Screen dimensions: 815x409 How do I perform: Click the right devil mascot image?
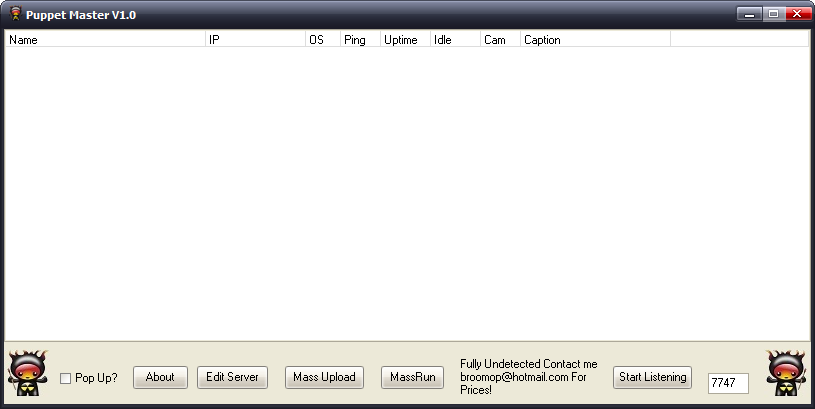(x=786, y=374)
